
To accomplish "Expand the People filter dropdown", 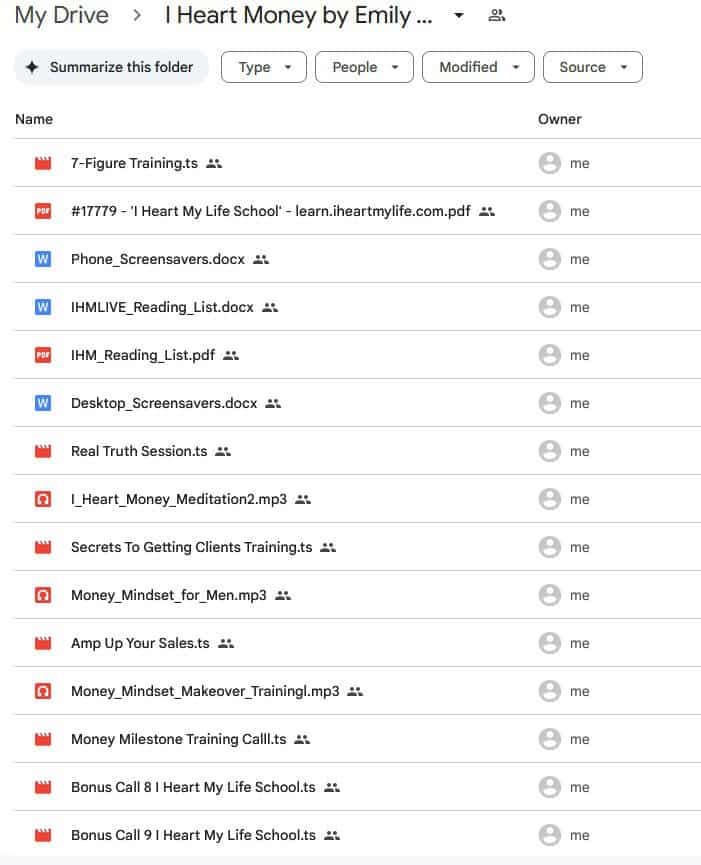I will coord(364,67).
